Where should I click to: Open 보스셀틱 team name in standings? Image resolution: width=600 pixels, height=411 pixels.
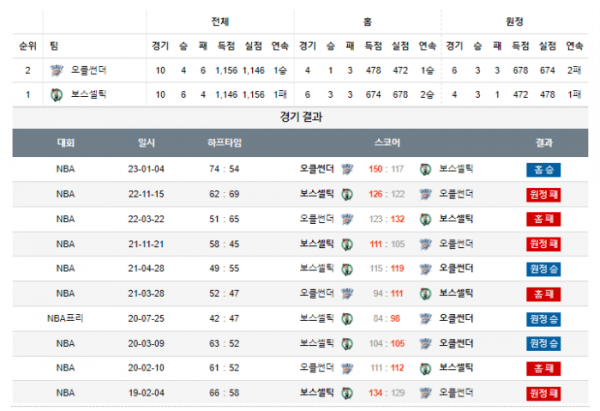(88, 95)
